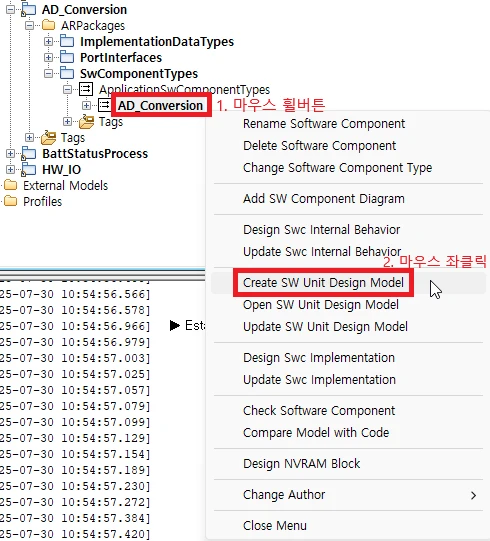Viewport: 490px width, 541px height.
Task: Select the SwComponentTypes tree label
Action: [139, 73]
